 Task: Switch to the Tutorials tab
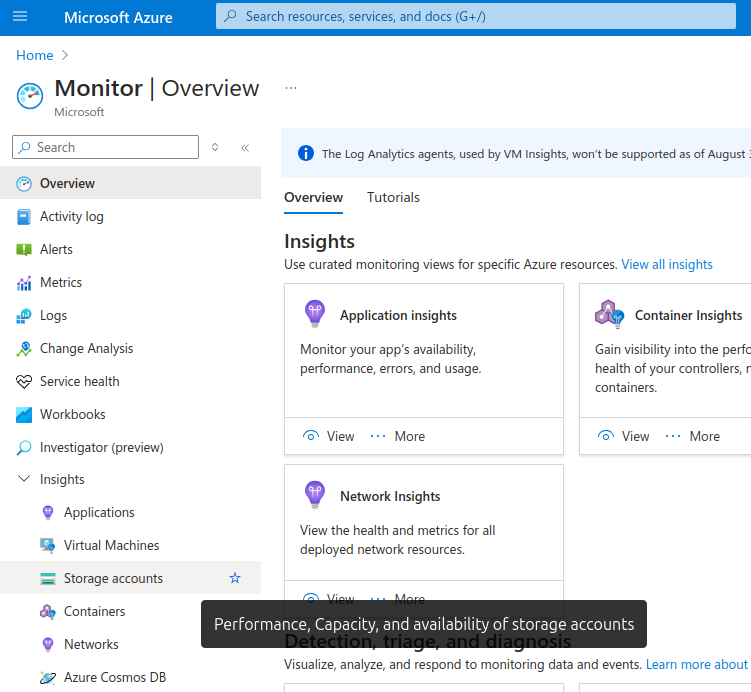[x=393, y=197]
